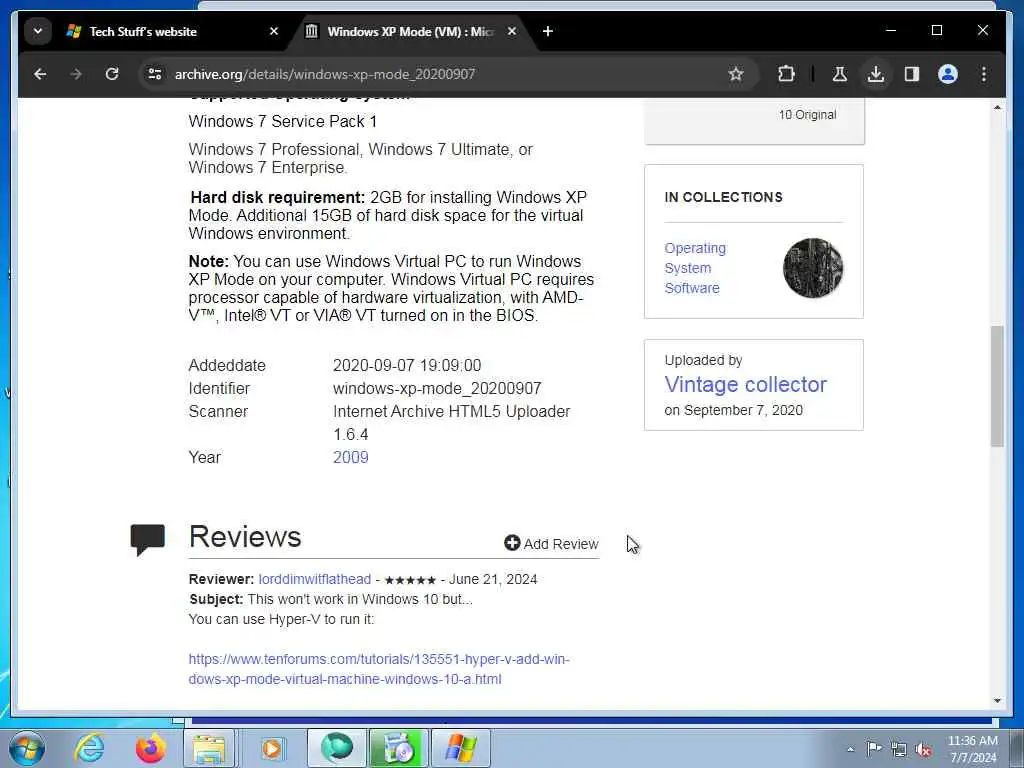Screen dimensions: 1024x768
Task: Select the Addeddate value 2020-09-07 19:09:00
Action: (x=407, y=365)
